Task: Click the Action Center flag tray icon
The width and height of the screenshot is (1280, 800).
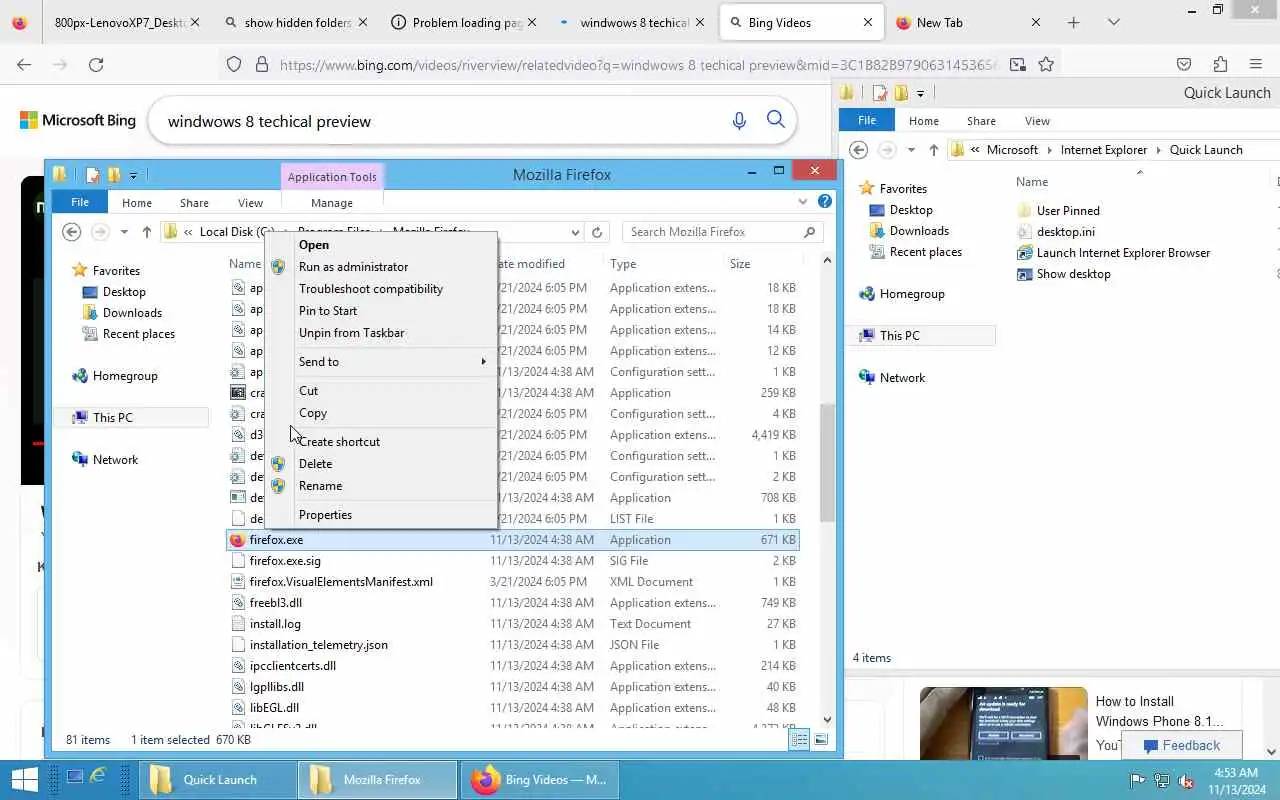Action: [x=1138, y=781]
